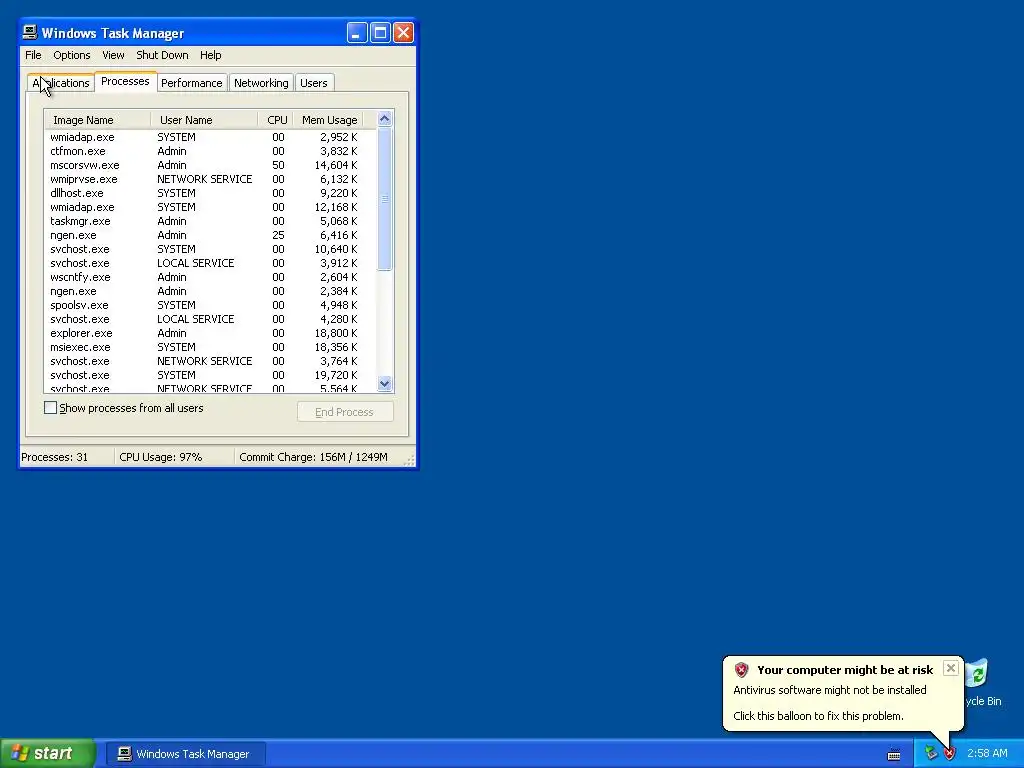Click the shield icon in the warning balloon

(x=741, y=669)
